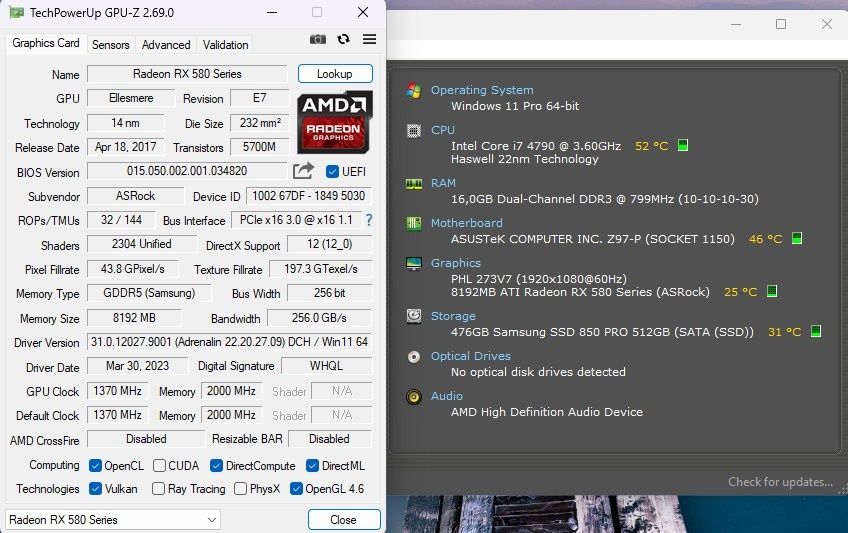
Task: Click the BIOS export share icon
Action: coord(303,171)
